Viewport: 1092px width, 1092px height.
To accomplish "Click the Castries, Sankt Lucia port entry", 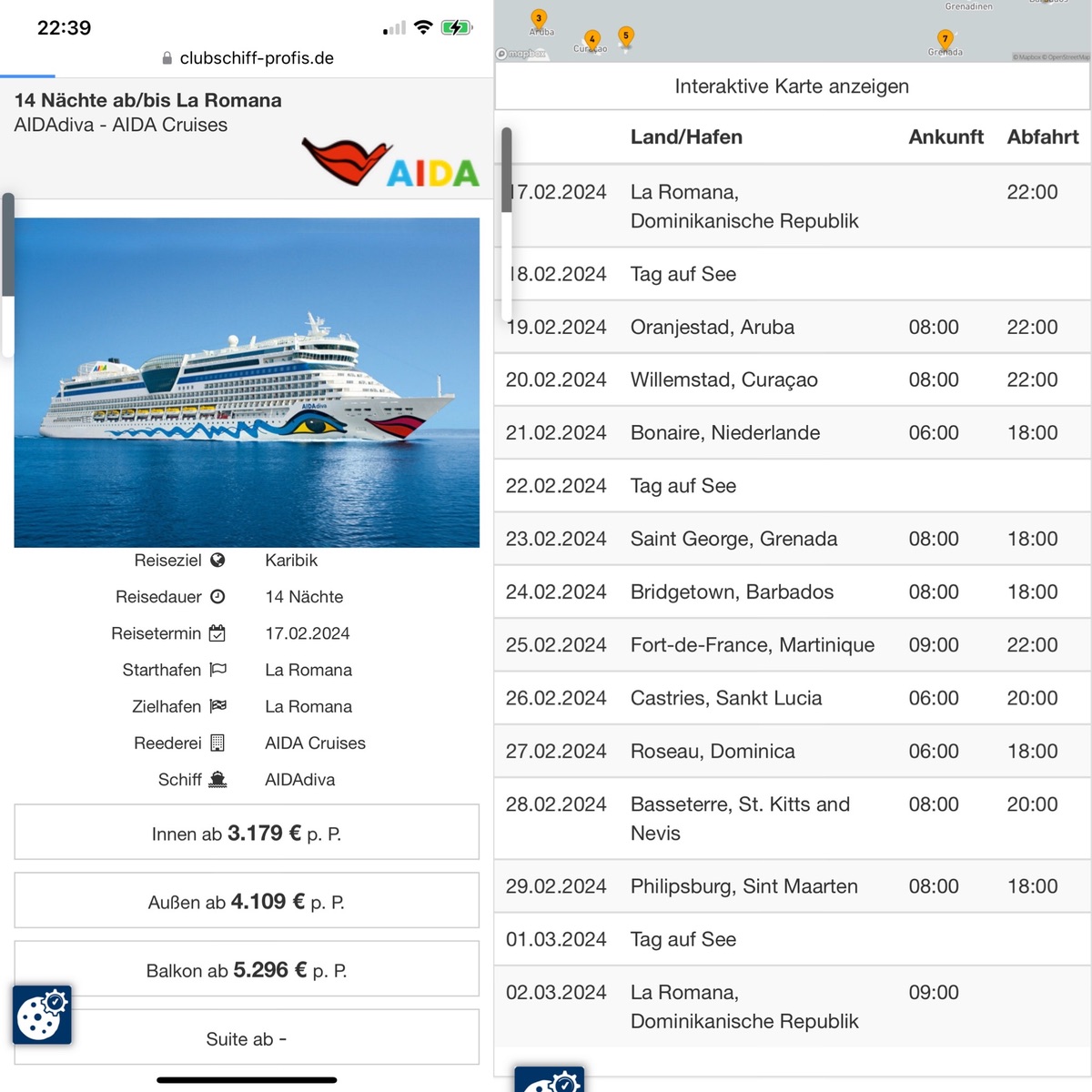I will pos(726,698).
